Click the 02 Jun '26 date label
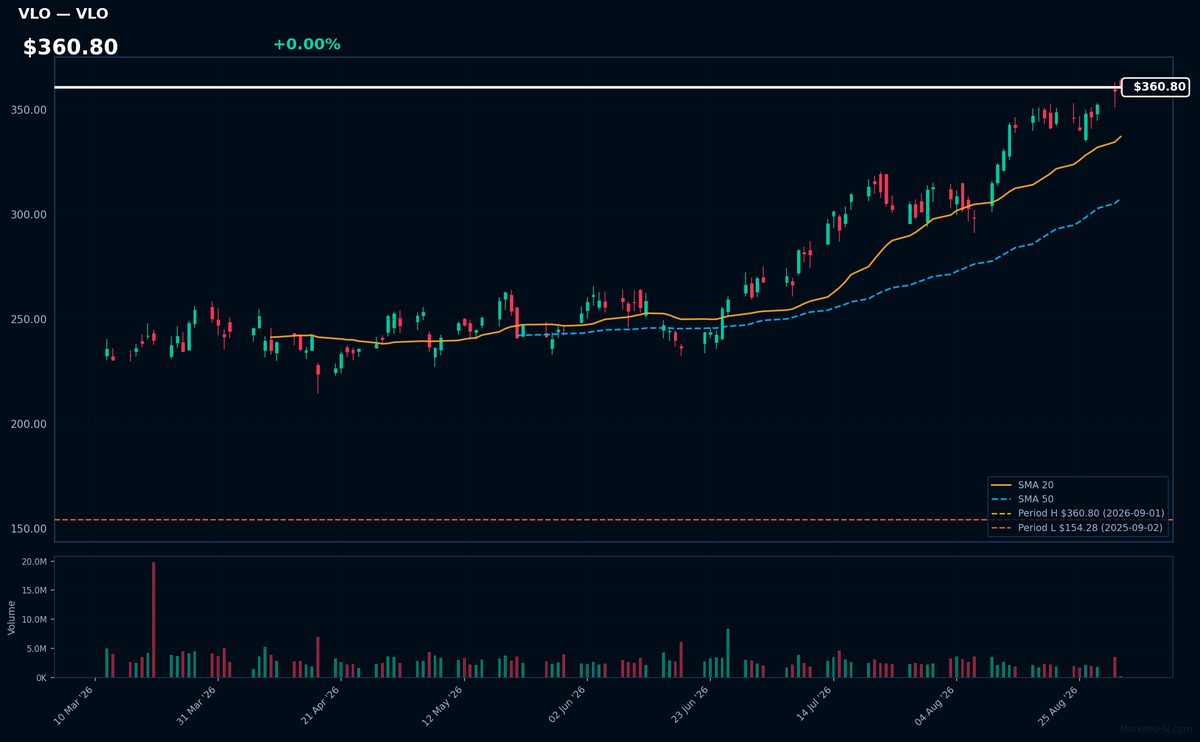 tap(565, 704)
